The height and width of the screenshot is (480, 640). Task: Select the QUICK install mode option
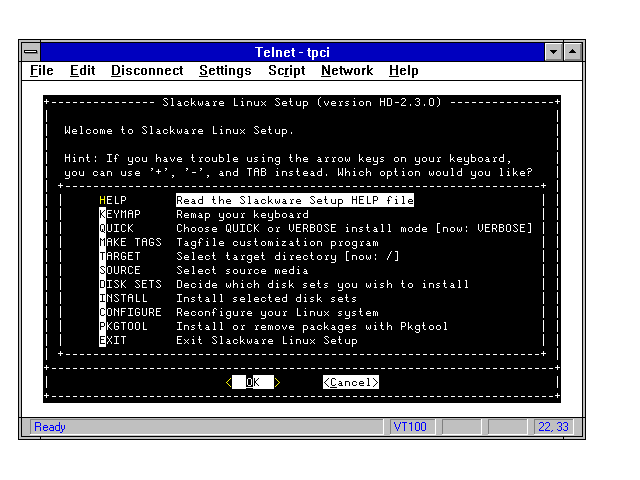click(x=116, y=228)
